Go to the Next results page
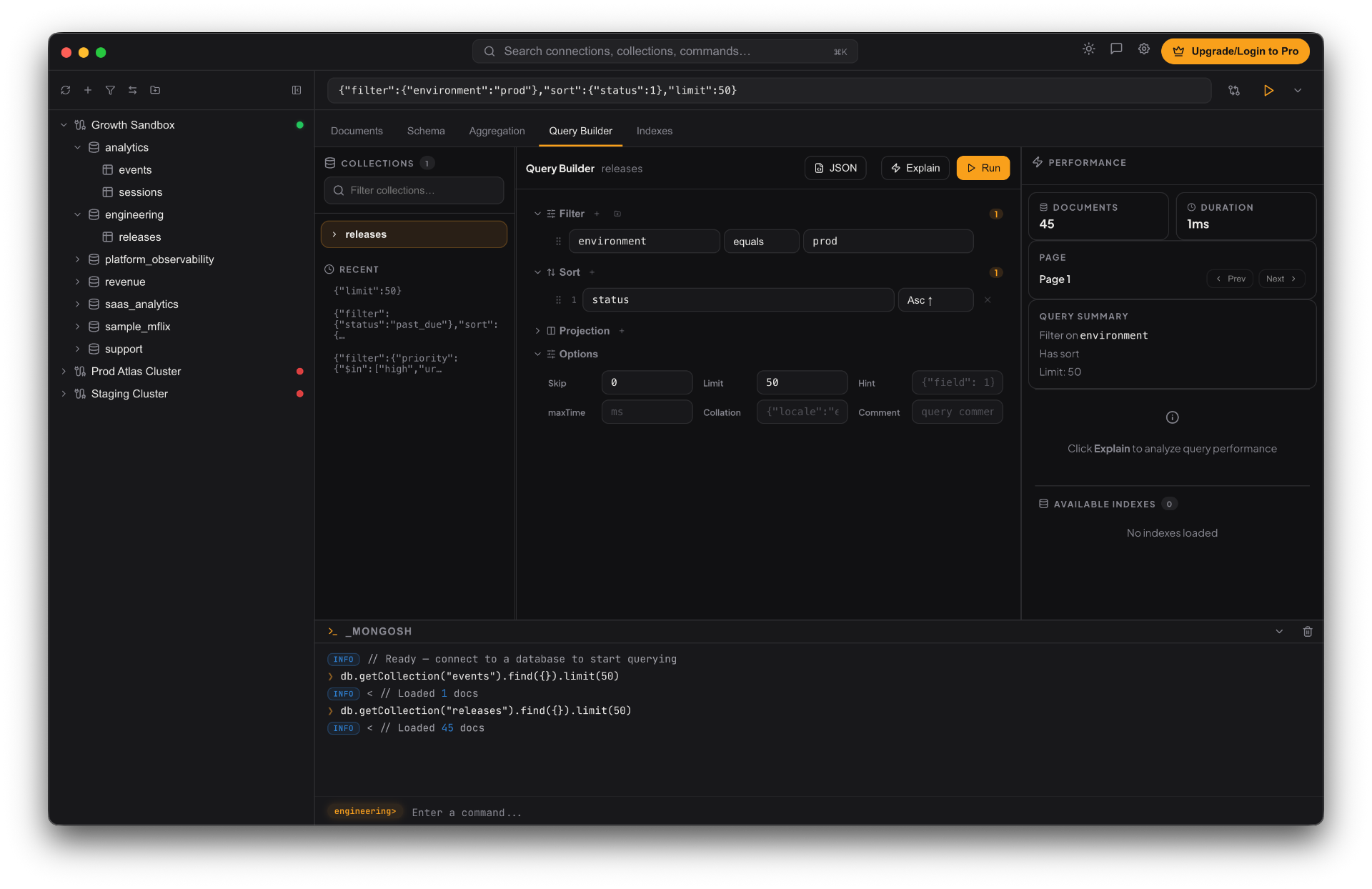The width and height of the screenshot is (1372, 889). pos(1281,279)
